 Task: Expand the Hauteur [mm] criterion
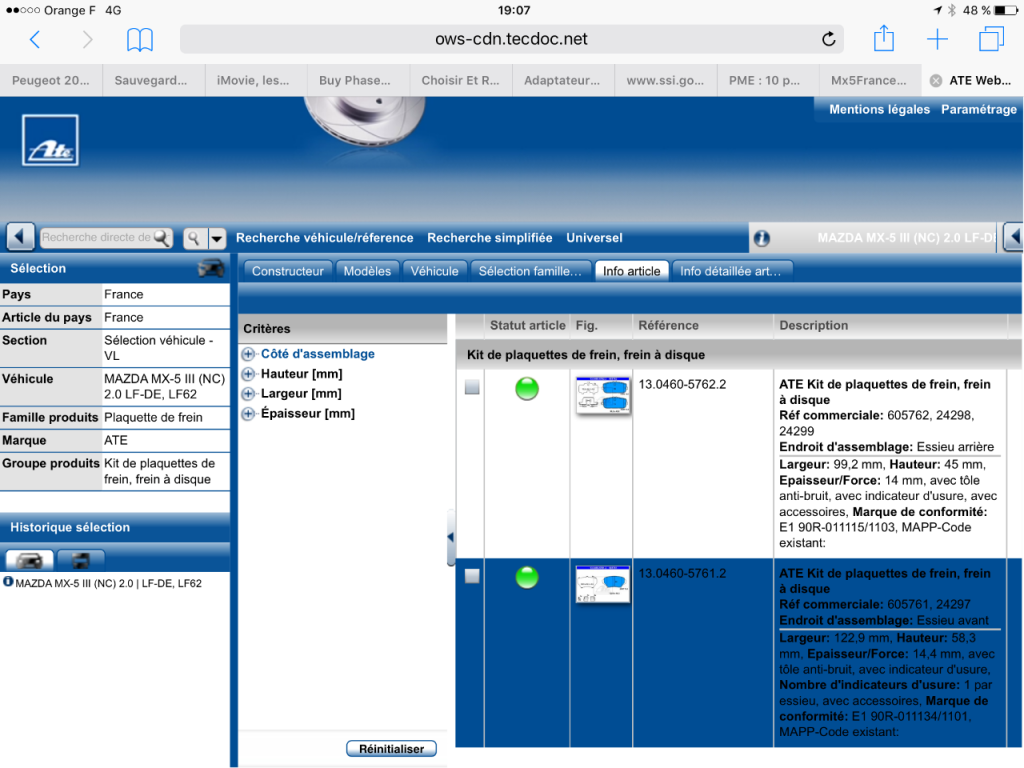[x=248, y=374]
